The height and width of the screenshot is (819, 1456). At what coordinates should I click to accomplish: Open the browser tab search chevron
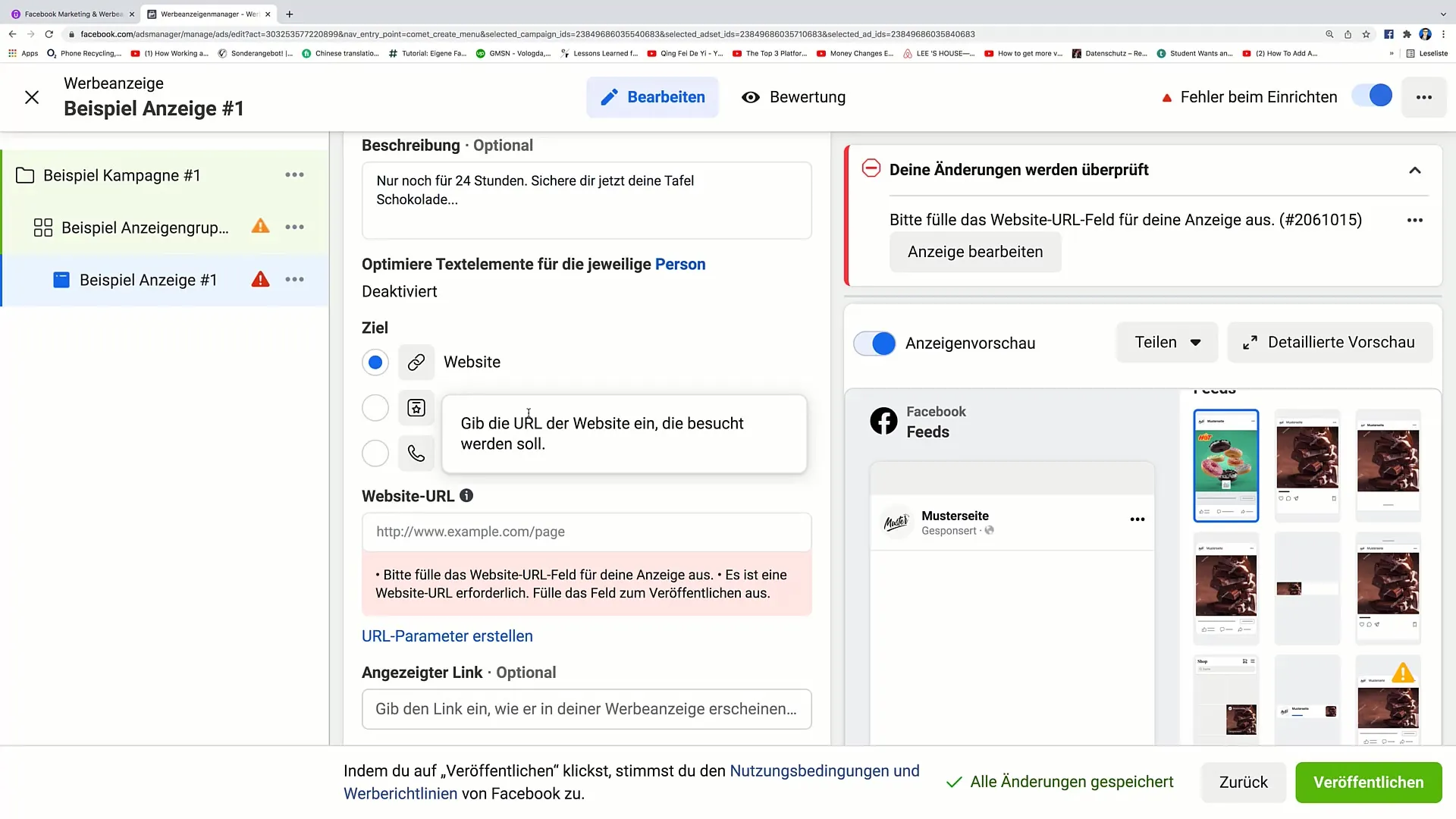1443,14
